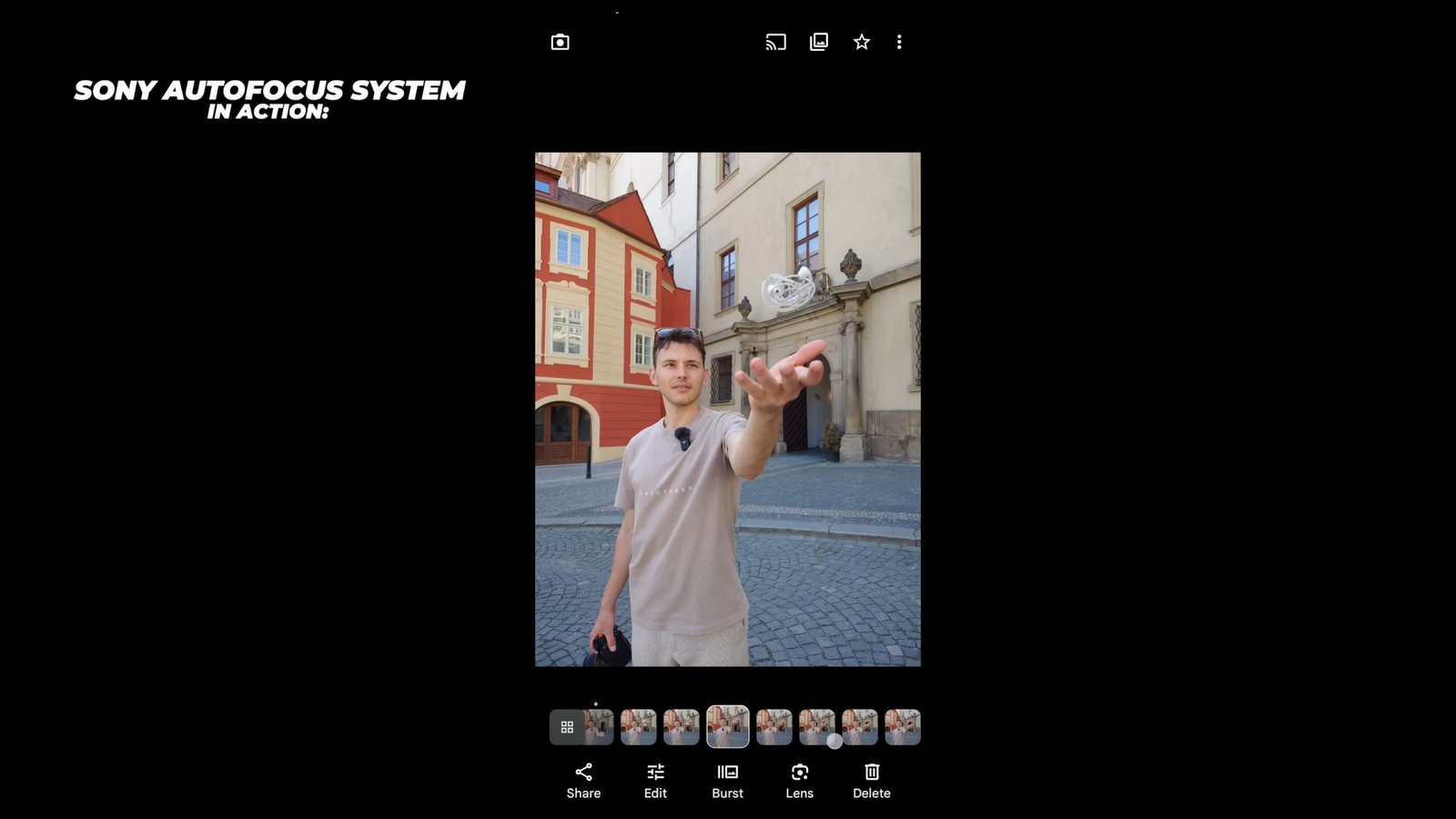The height and width of the screenshot is (819, 1456).
Task: Mark the photo as favorite with the star
Action: pyautogui.click(x=862, y=42)
